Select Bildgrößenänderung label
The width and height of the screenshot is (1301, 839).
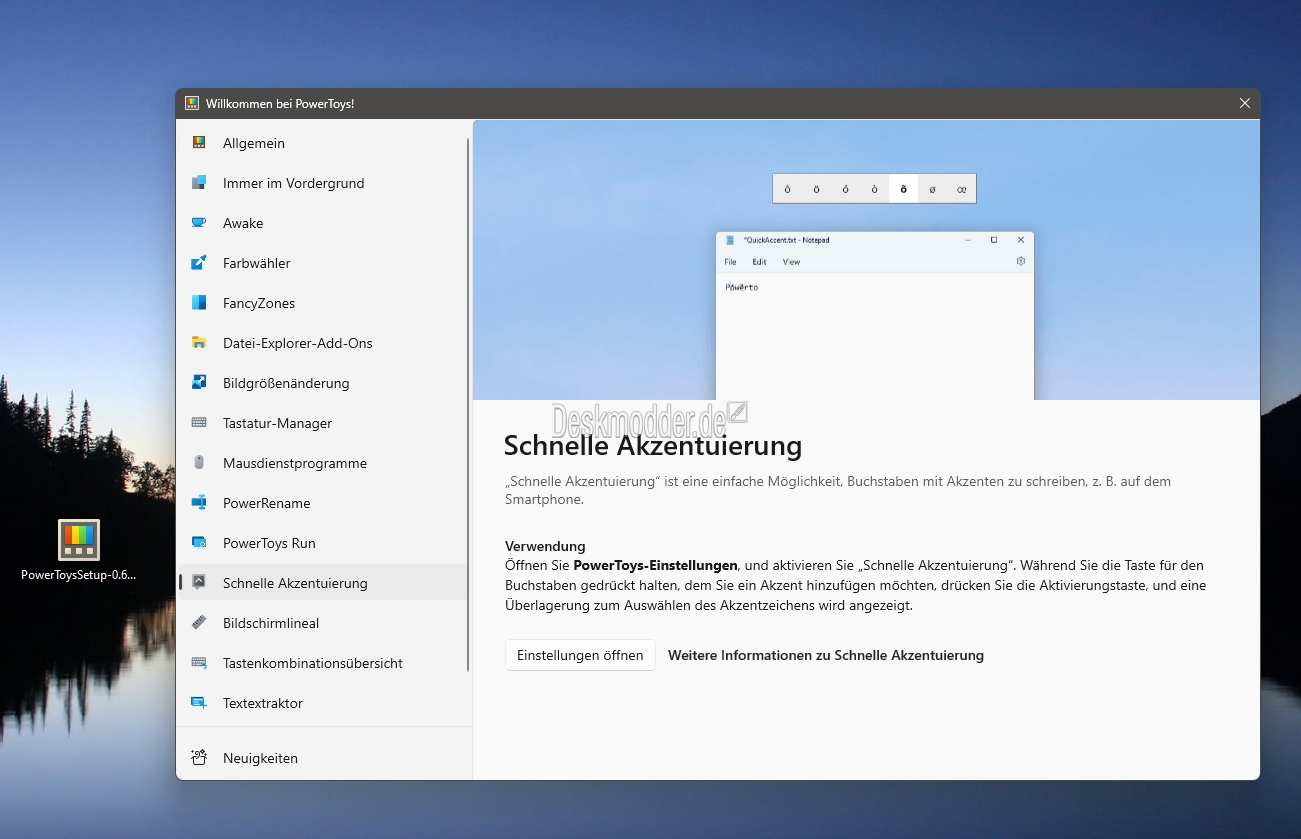tap(286, 383)
